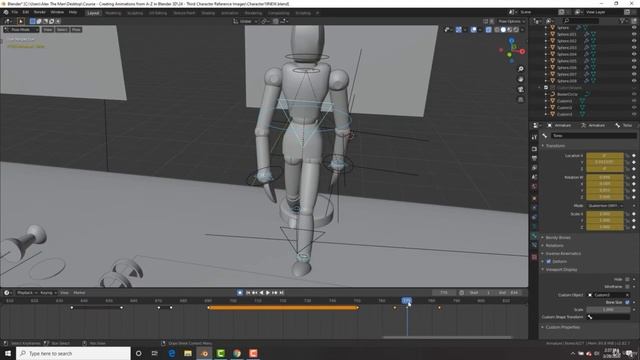
Task: Open the Pose Mode dropdown
Action: click(21, 30)
